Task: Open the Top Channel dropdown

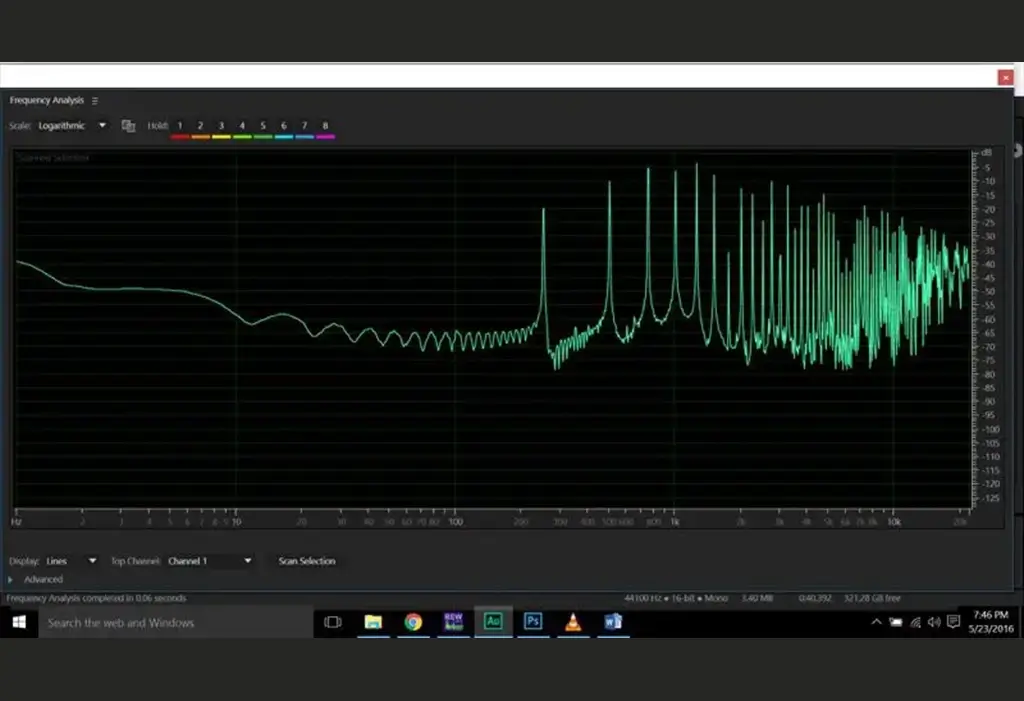Action: tap(210, 561)
